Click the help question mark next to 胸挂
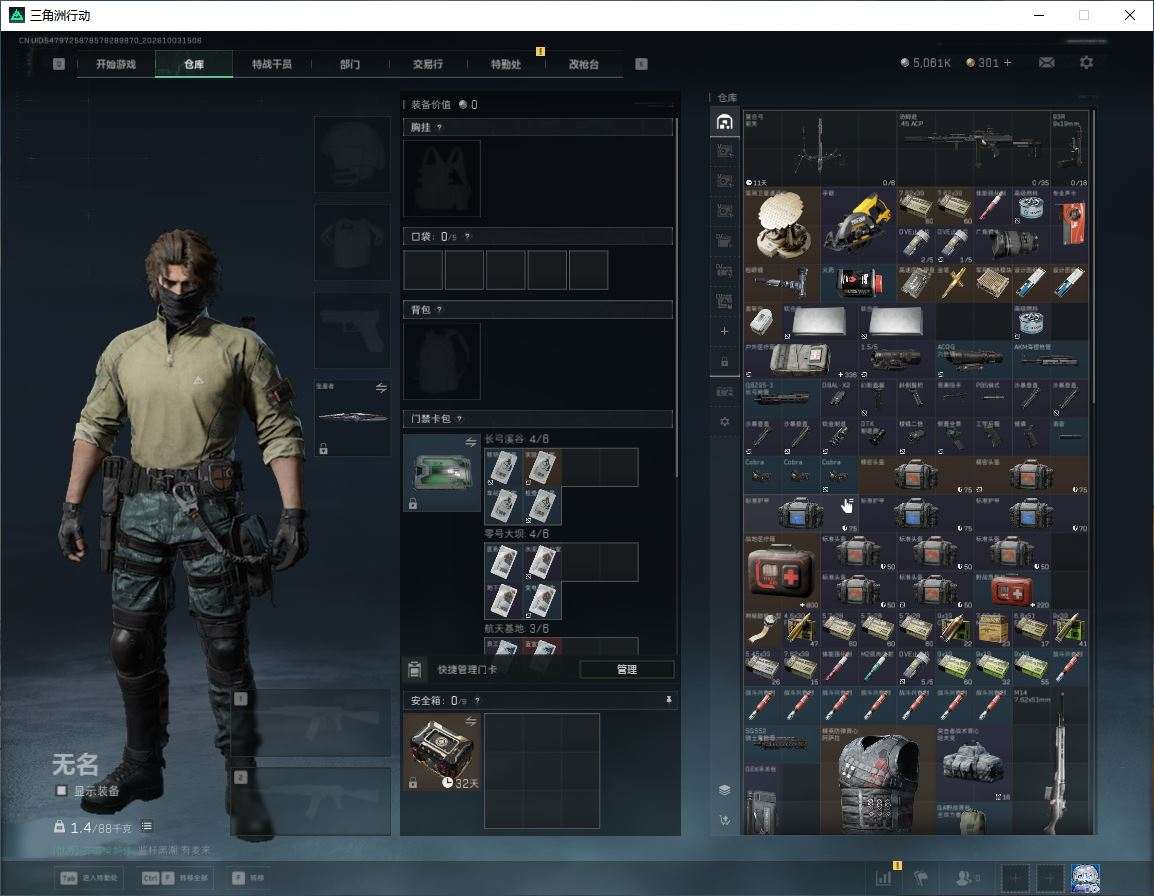 pyautogui.click(x=439, y=127)
